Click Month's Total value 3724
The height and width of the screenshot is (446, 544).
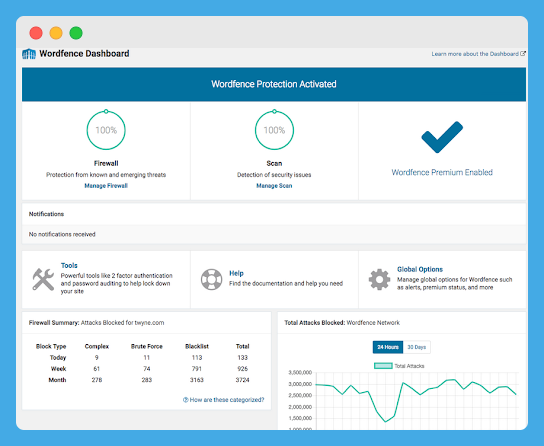[243, 380]
